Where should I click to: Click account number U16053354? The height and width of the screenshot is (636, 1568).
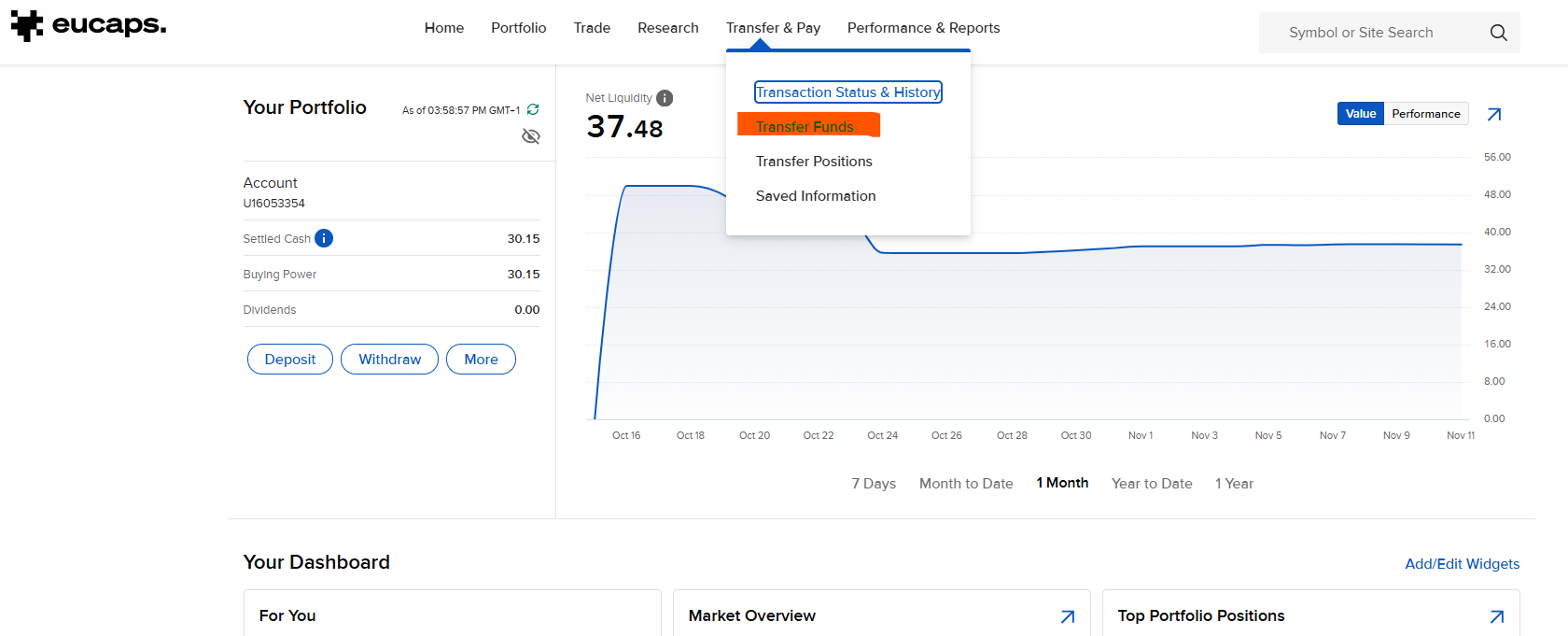tap(274, 204)
